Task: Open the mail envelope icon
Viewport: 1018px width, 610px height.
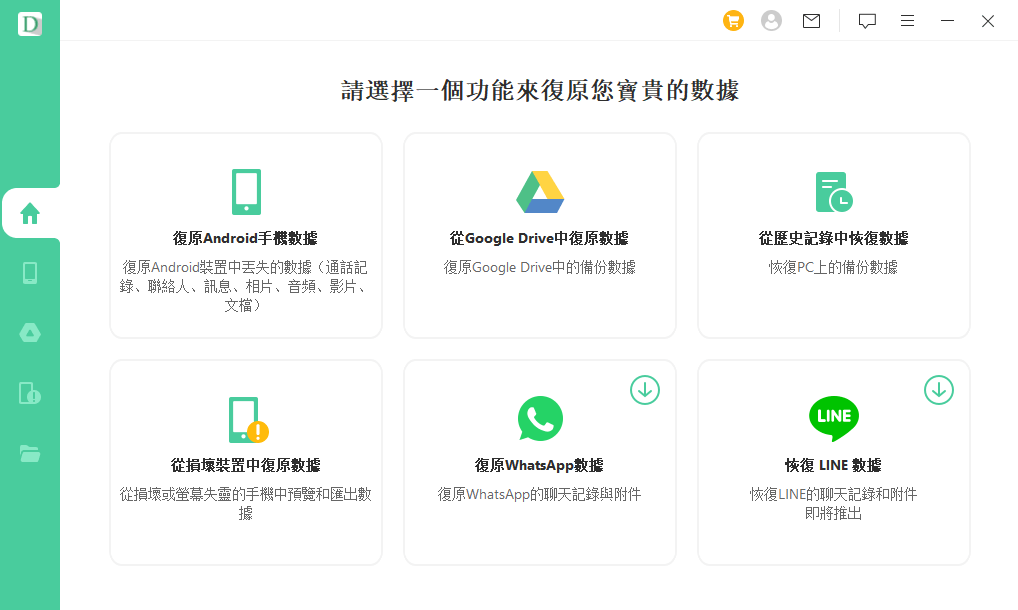Action: tap(811, 21)
